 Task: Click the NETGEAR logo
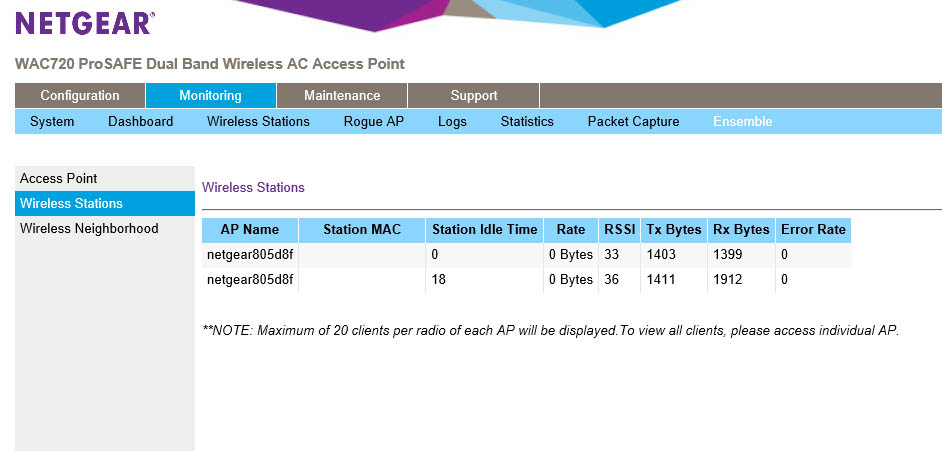pos(85,23)
